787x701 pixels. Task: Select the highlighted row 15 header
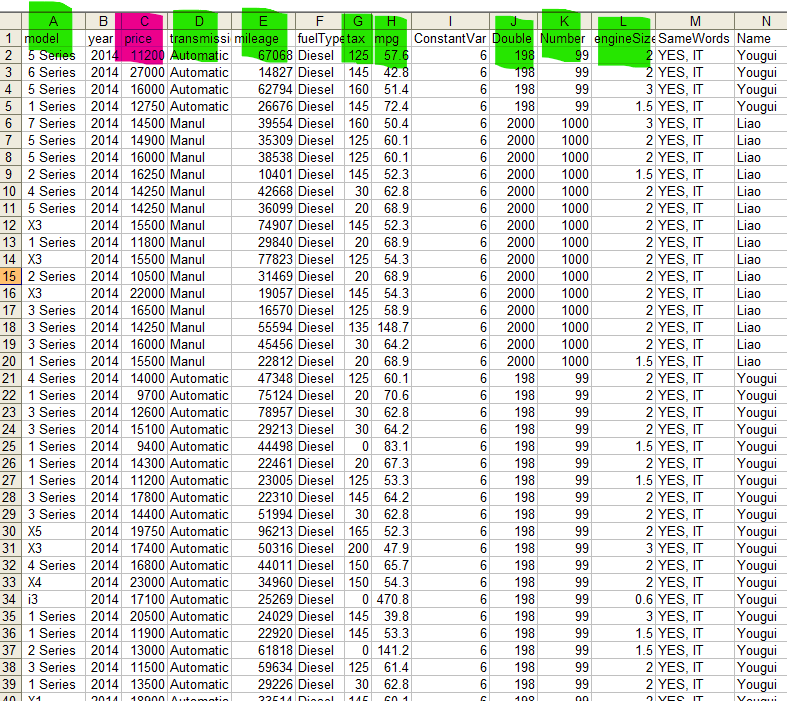[11, 276]
